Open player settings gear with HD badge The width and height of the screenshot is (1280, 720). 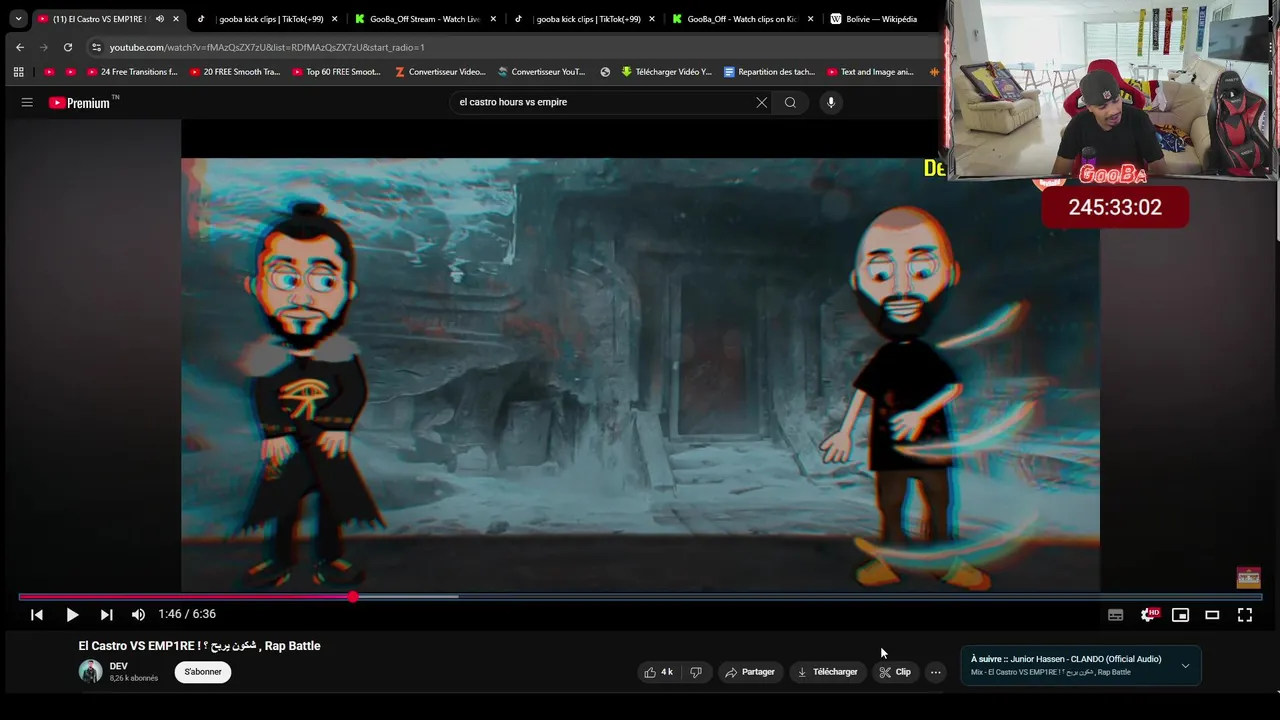pyautogui.click(x=1149, y=615)
